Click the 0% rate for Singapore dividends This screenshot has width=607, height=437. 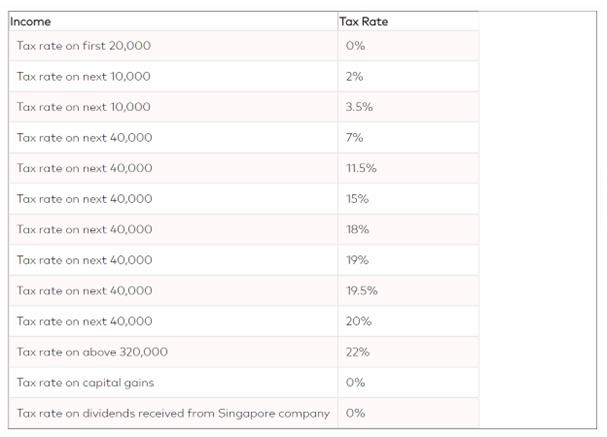pyautogui.click(x=355, y=413)
